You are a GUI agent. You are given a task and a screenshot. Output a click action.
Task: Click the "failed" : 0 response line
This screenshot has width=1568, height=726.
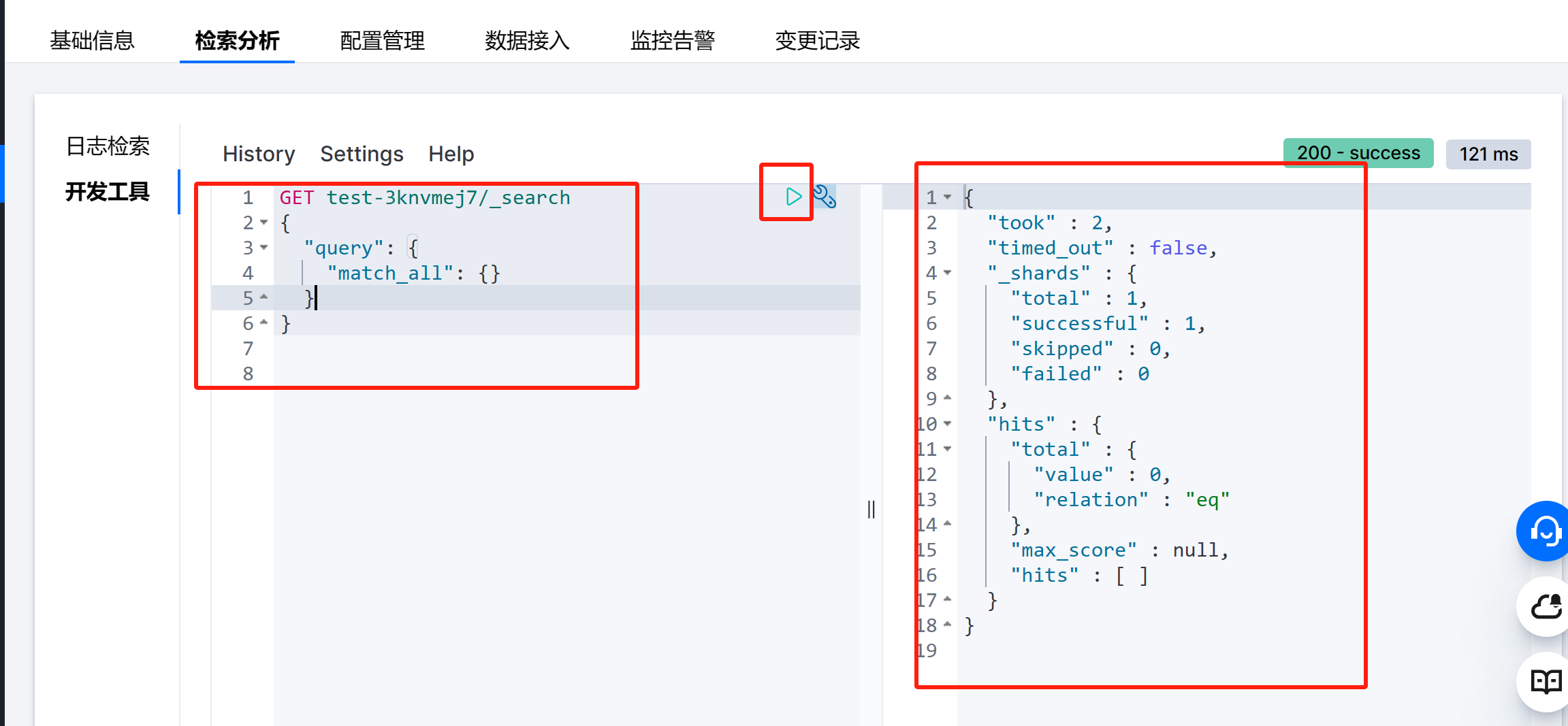1079,374
